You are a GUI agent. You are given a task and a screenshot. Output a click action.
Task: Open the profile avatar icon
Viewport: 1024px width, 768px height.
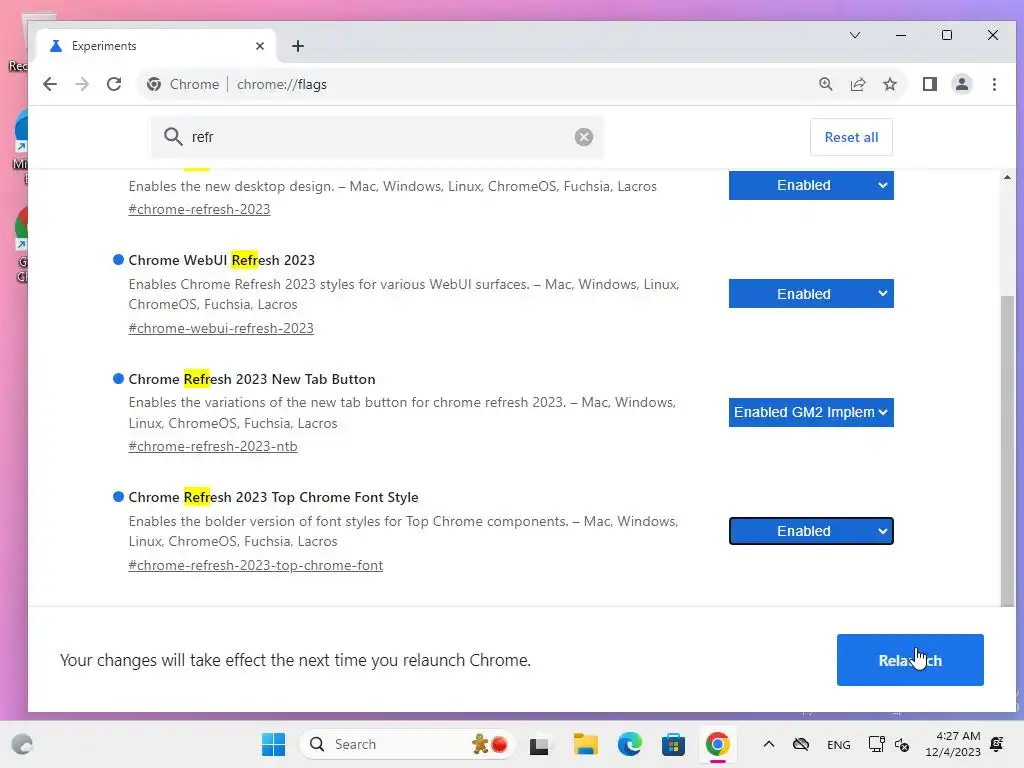(x=961, y=84)
